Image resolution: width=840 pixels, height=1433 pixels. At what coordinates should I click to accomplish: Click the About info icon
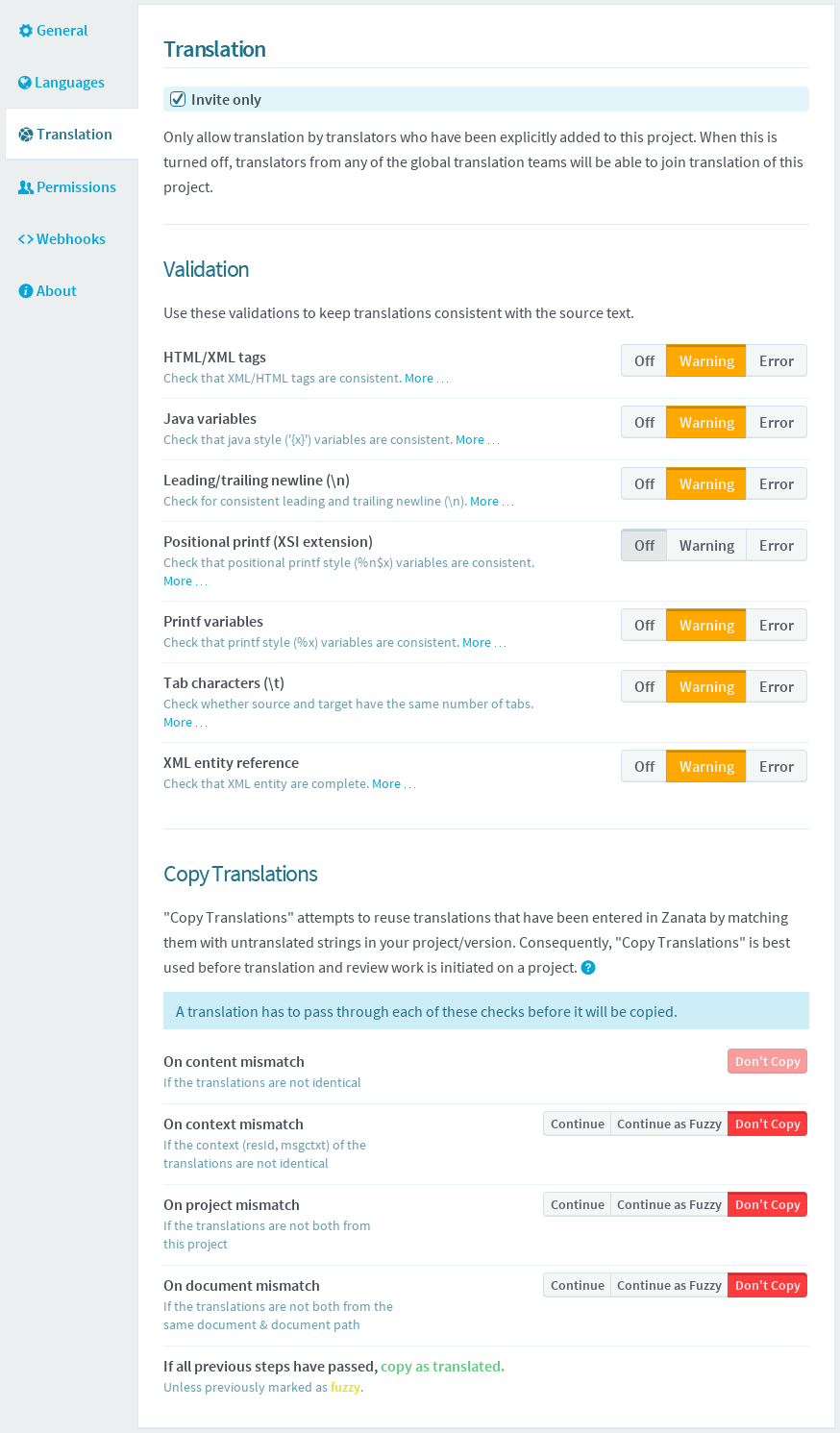(x=26, y=291)
